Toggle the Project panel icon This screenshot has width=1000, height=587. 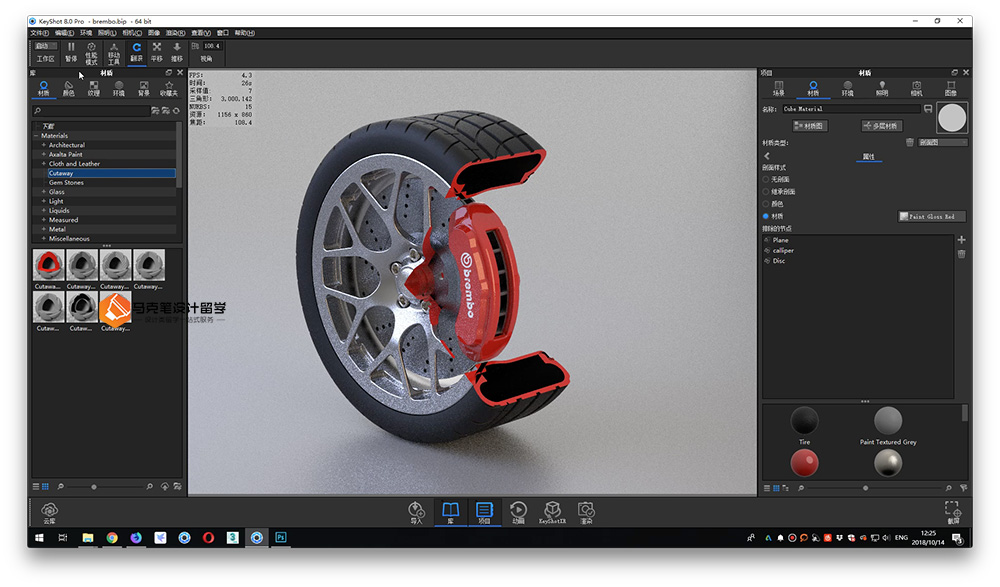[x=484, y=512]
